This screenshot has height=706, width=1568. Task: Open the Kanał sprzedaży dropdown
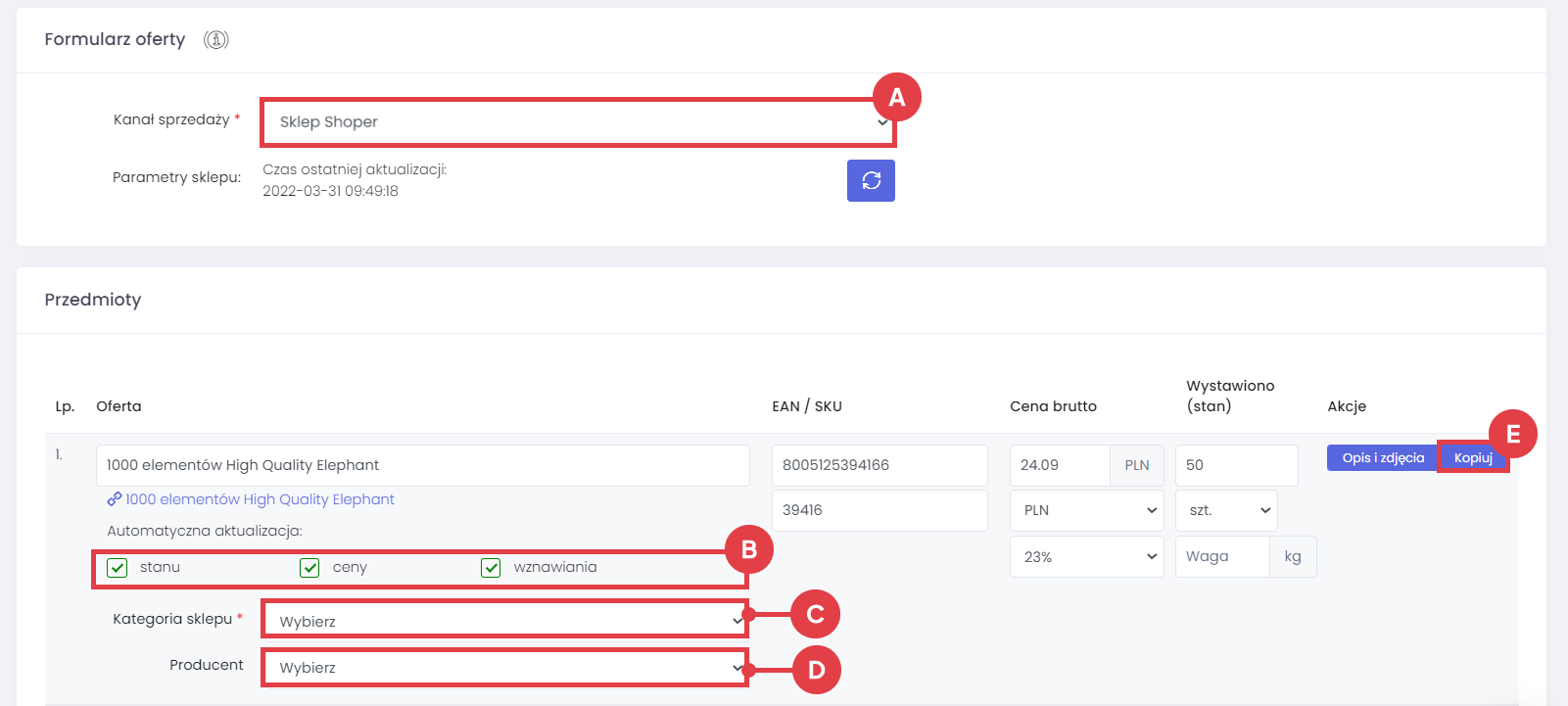[578, 122]
